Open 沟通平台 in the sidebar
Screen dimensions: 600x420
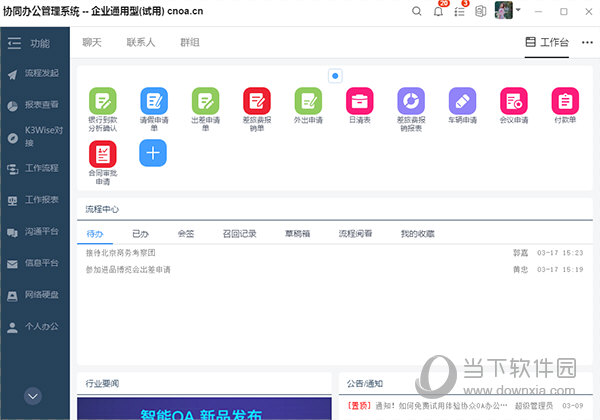click(34, 231)
